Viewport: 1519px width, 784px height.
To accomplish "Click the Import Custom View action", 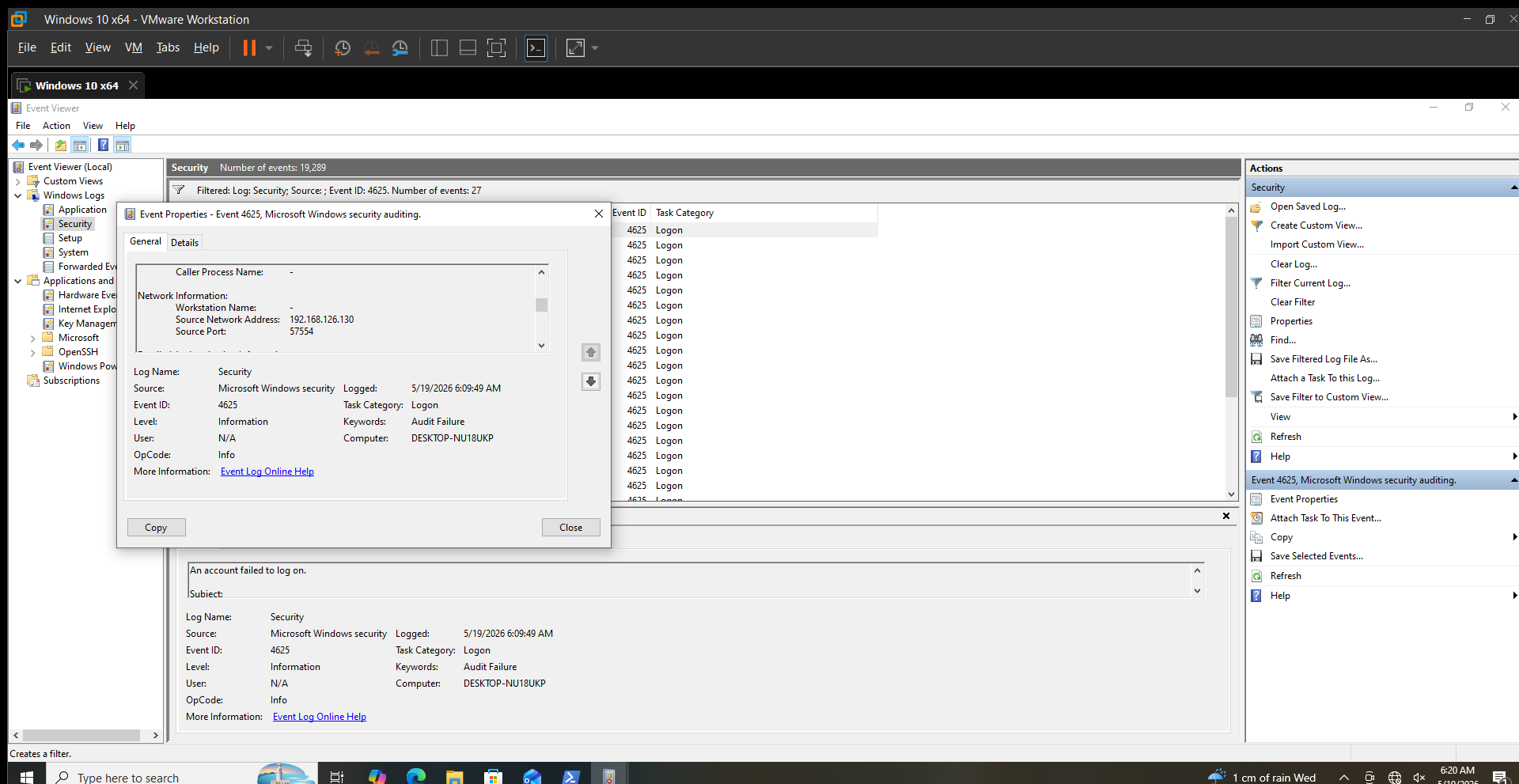I will click(x=1316, y=244).
